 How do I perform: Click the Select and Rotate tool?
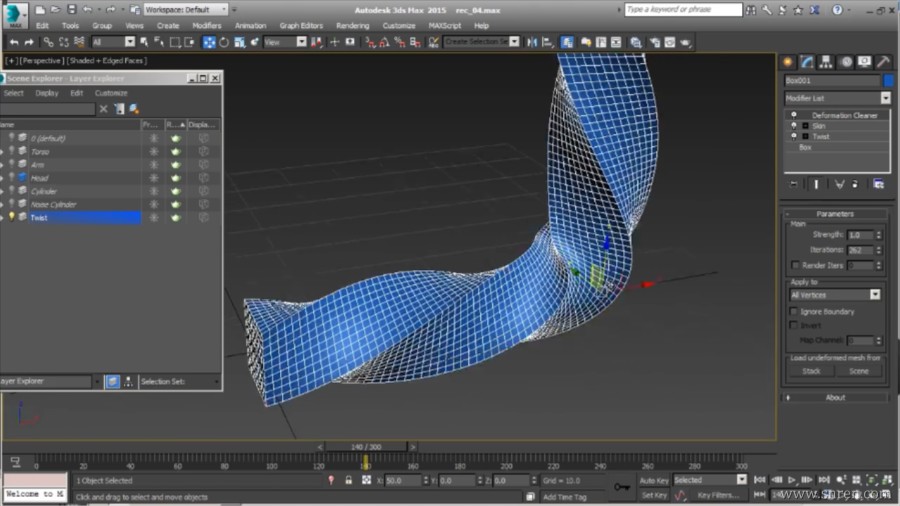tap(224, 43)
